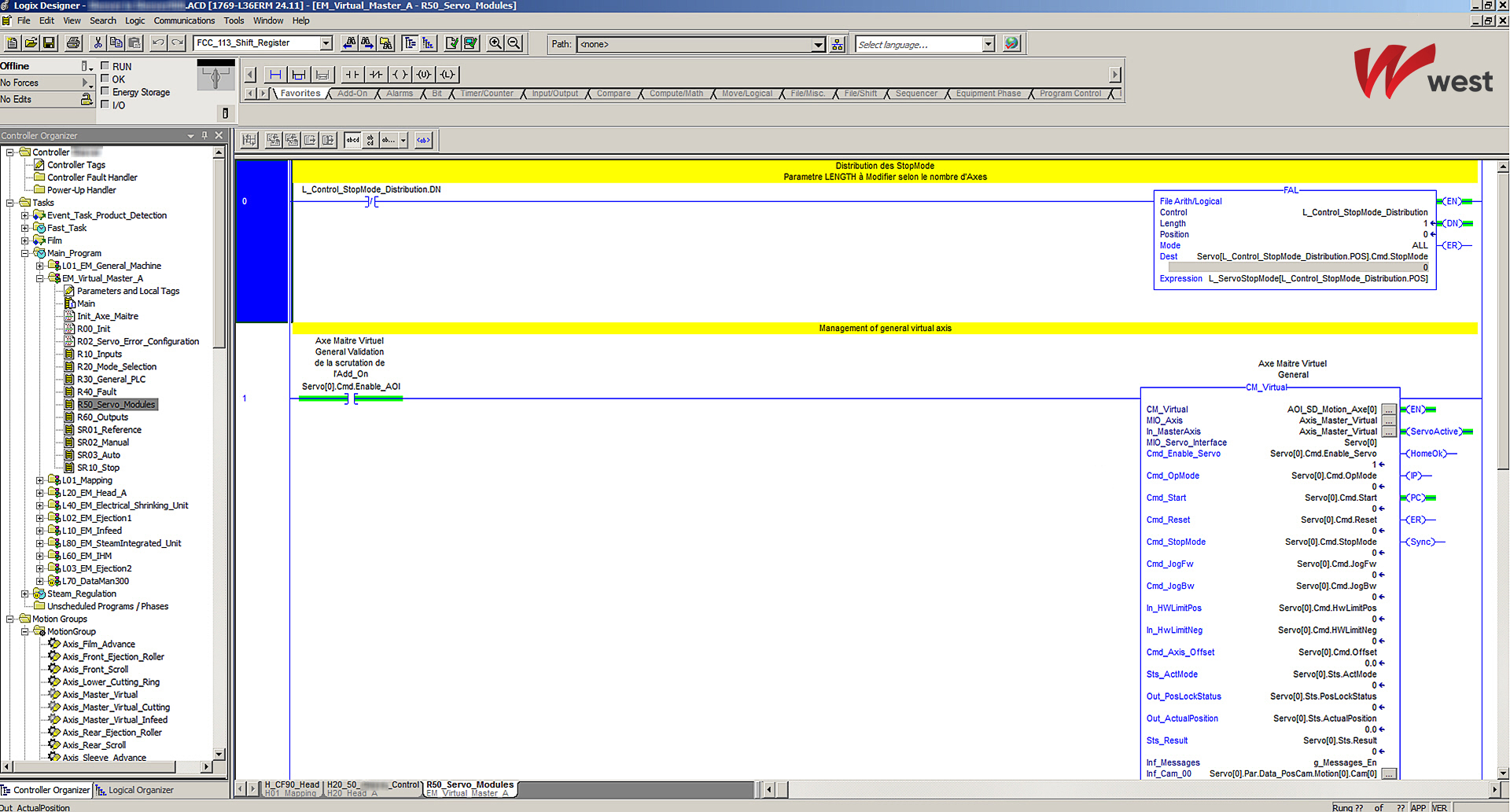1510x812 pixels.
Task: Click the FCC_113_Shift_Register search field
Action: (x=256, y=43)
